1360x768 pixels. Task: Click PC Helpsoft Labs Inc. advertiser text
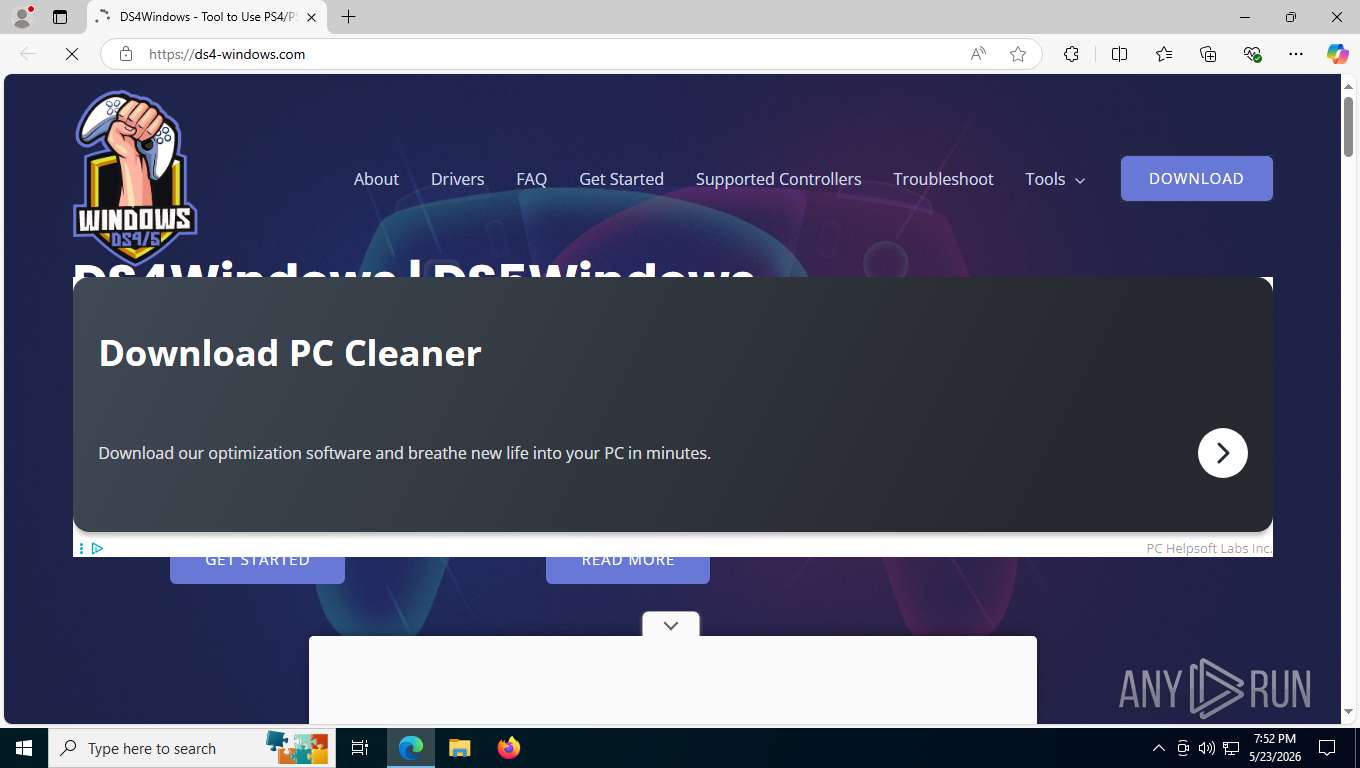(x=1209, y=548)
